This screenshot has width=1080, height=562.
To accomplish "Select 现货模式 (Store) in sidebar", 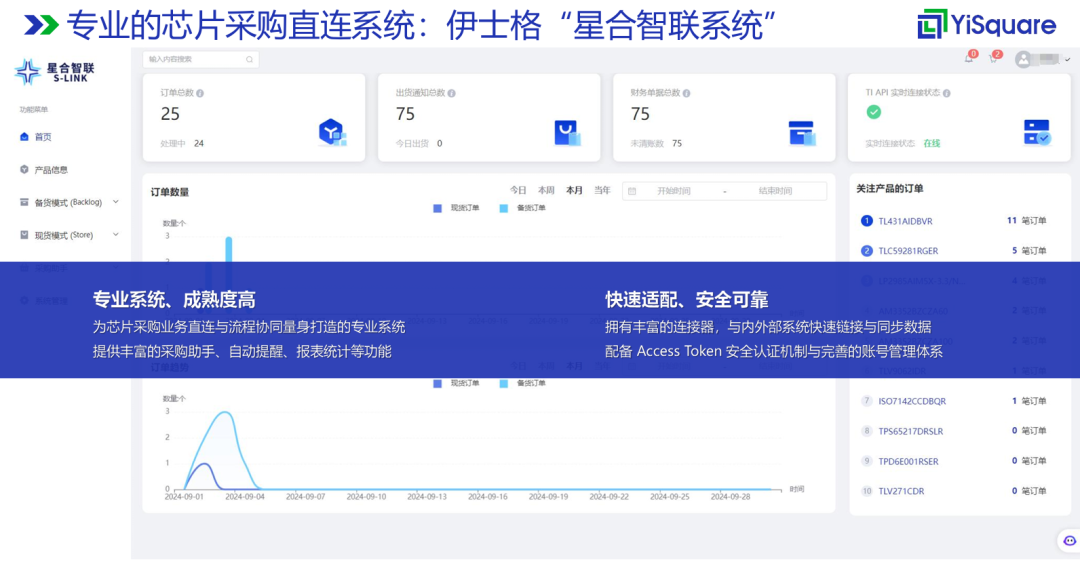I will [63, 236].
